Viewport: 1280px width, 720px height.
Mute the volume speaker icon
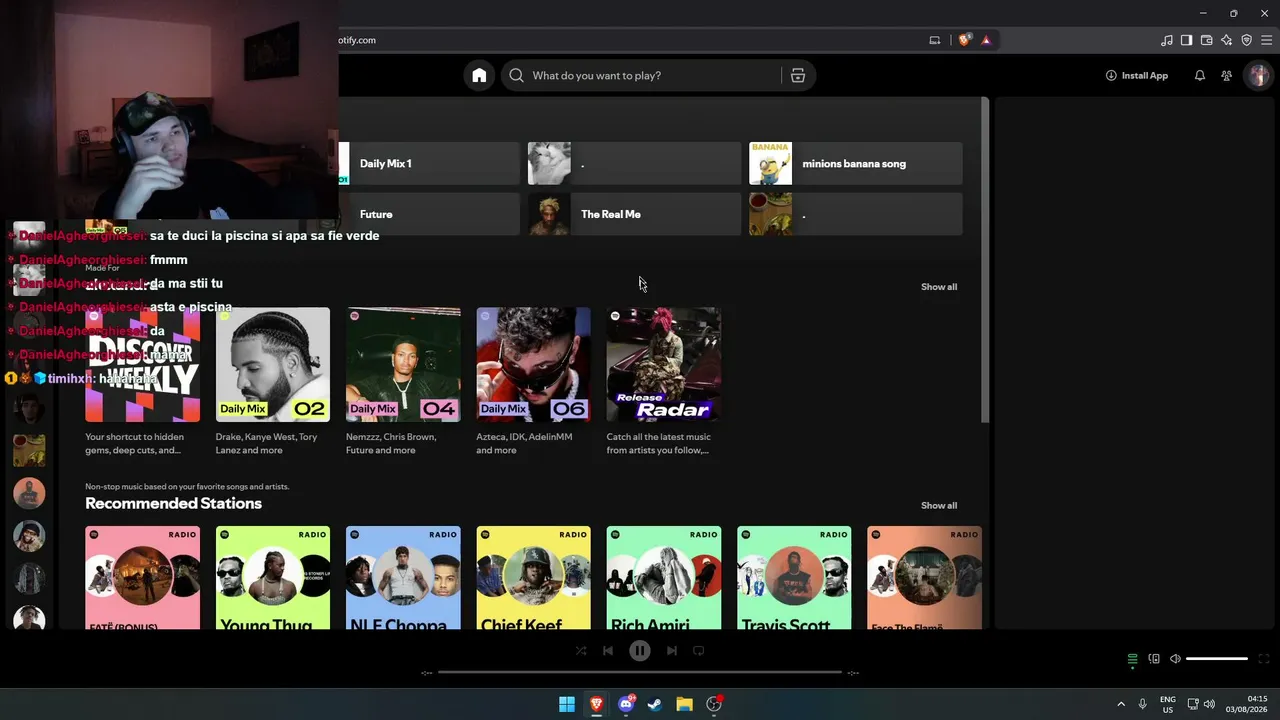(x=1175, y=659)
